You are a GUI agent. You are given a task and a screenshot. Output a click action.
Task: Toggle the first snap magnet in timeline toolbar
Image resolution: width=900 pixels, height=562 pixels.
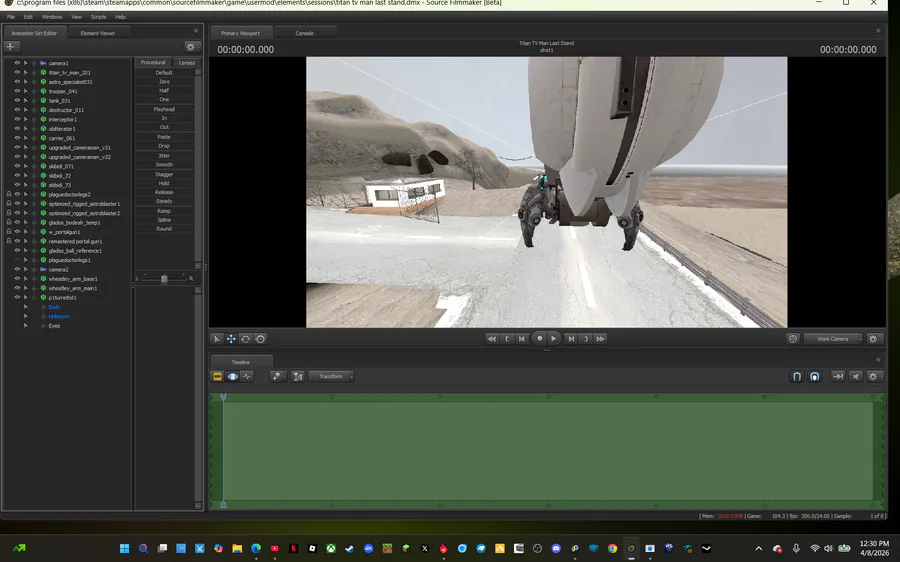pyautogui.click(x=797, y=377)
